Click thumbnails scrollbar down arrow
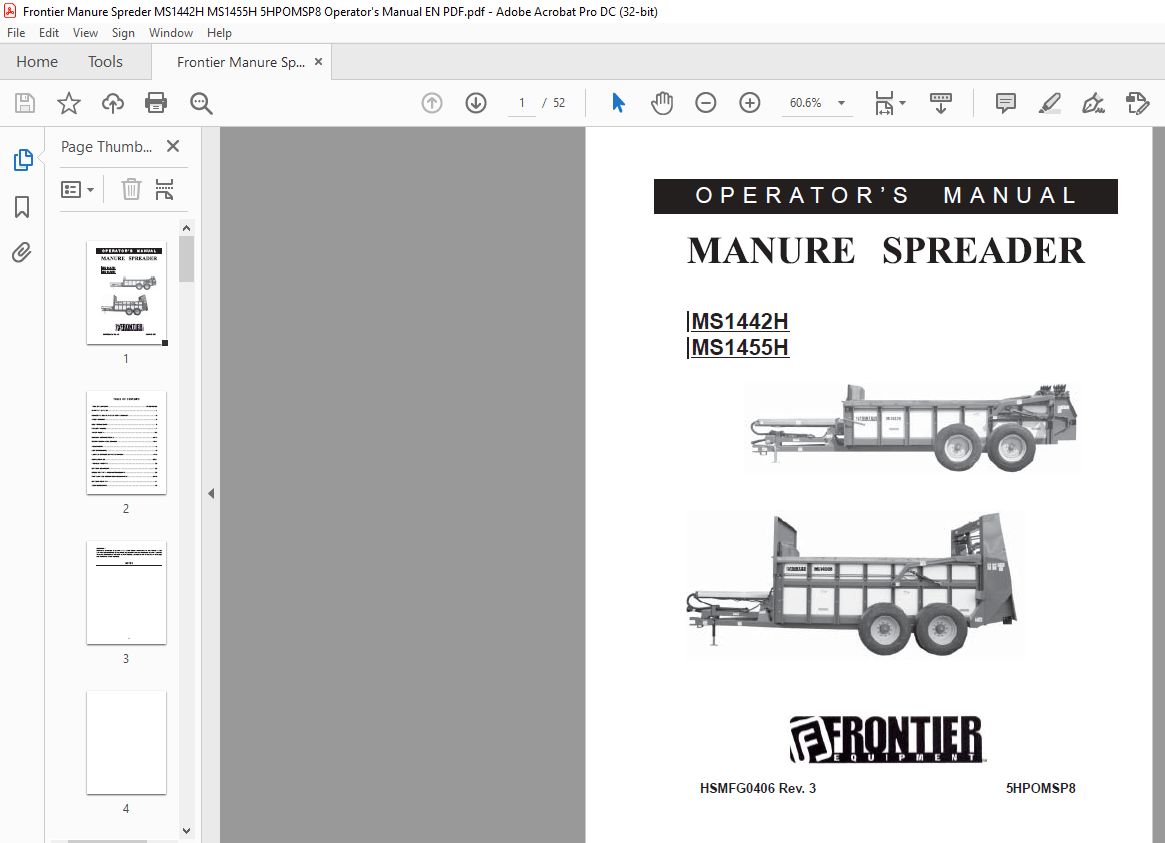The height and width of the screenshot is (843, 1165). (x=186, y=831)
